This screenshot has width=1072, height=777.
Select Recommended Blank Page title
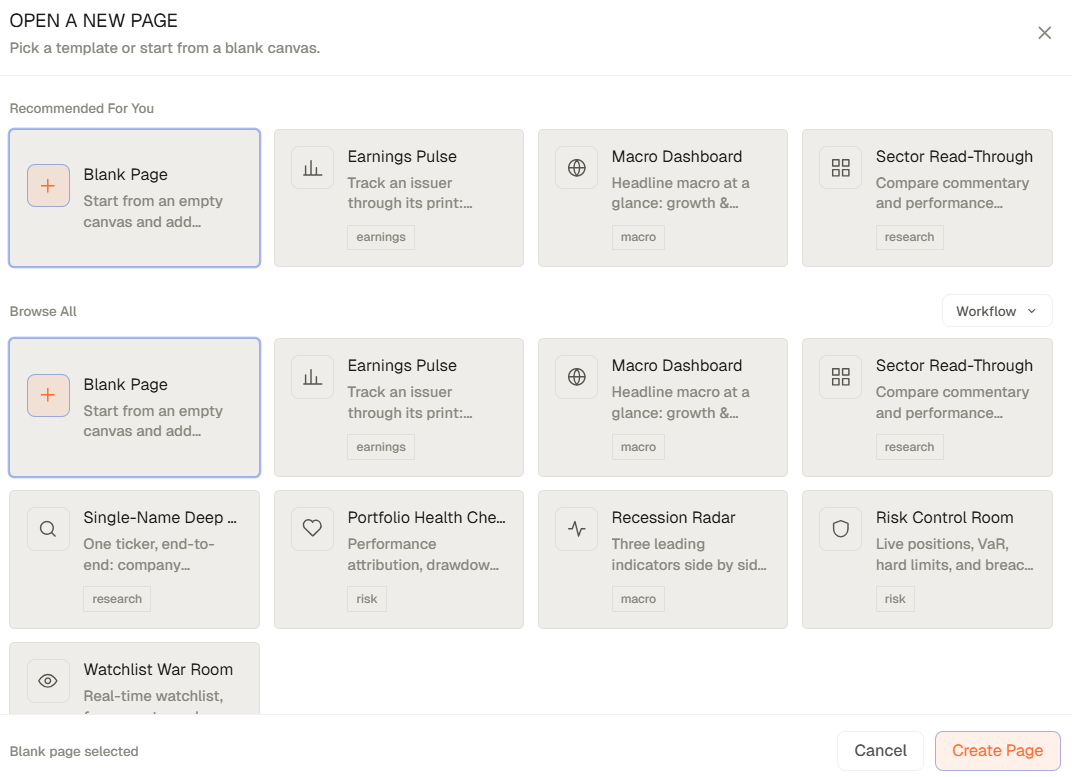pyautogui.click(x=125, y=175)
